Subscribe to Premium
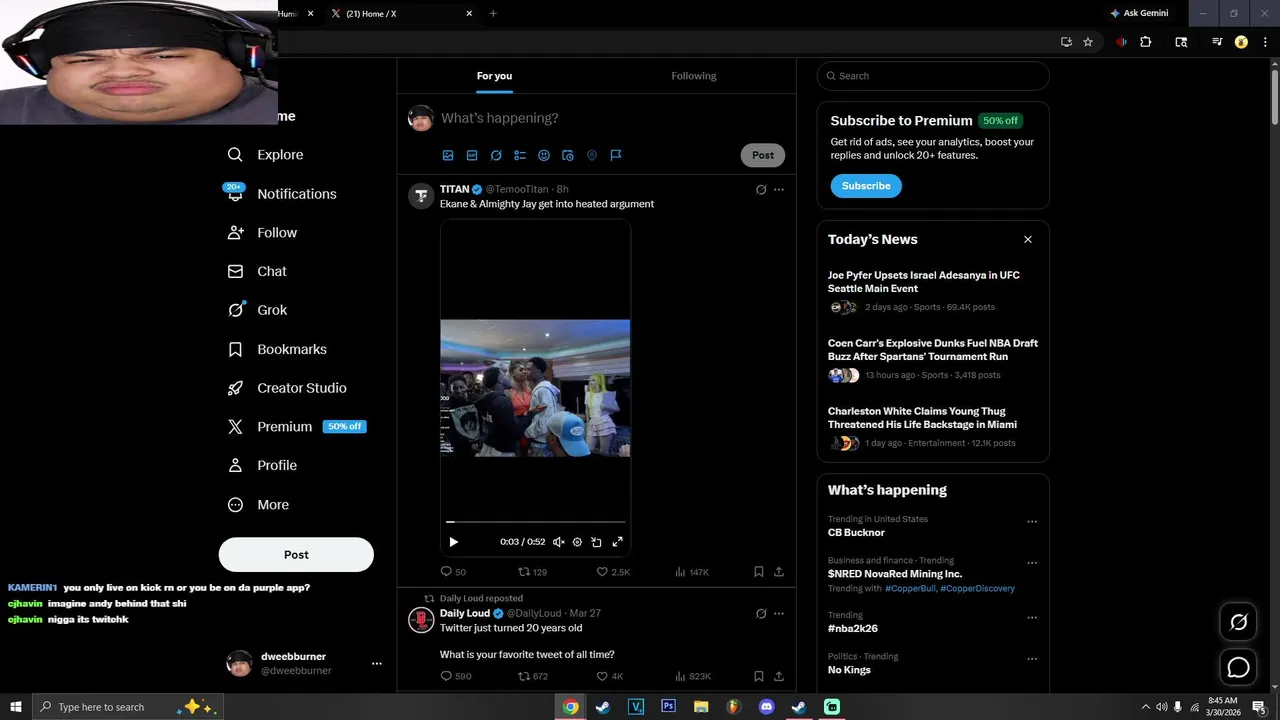 [866, 186]
